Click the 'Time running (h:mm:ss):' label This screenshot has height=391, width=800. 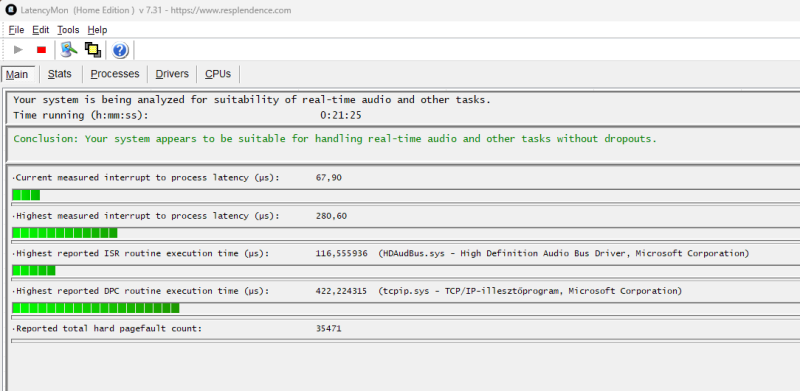point(81,115)
